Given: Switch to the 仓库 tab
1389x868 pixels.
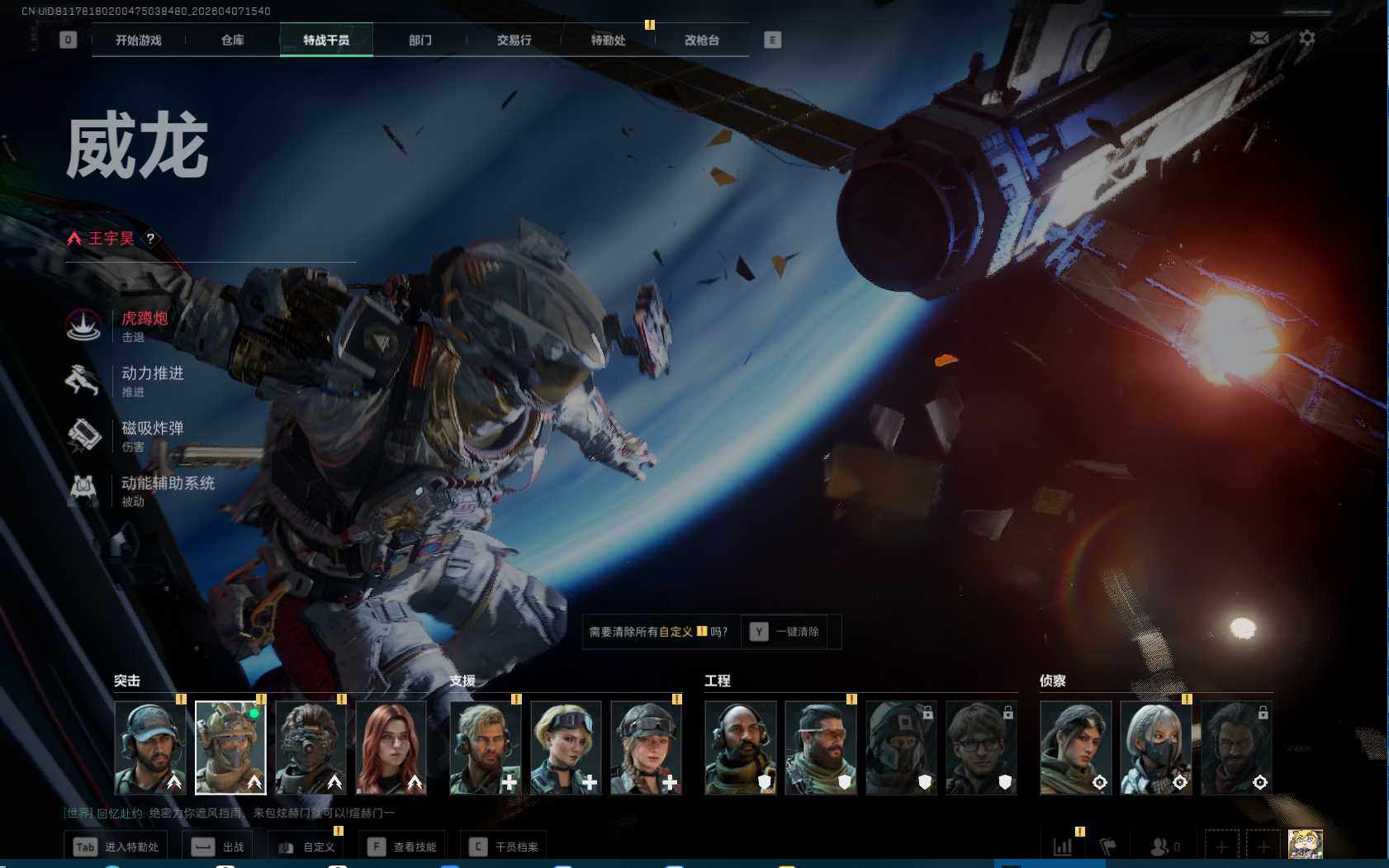Looking at the screenshot, I should click(x=232, y=40).
